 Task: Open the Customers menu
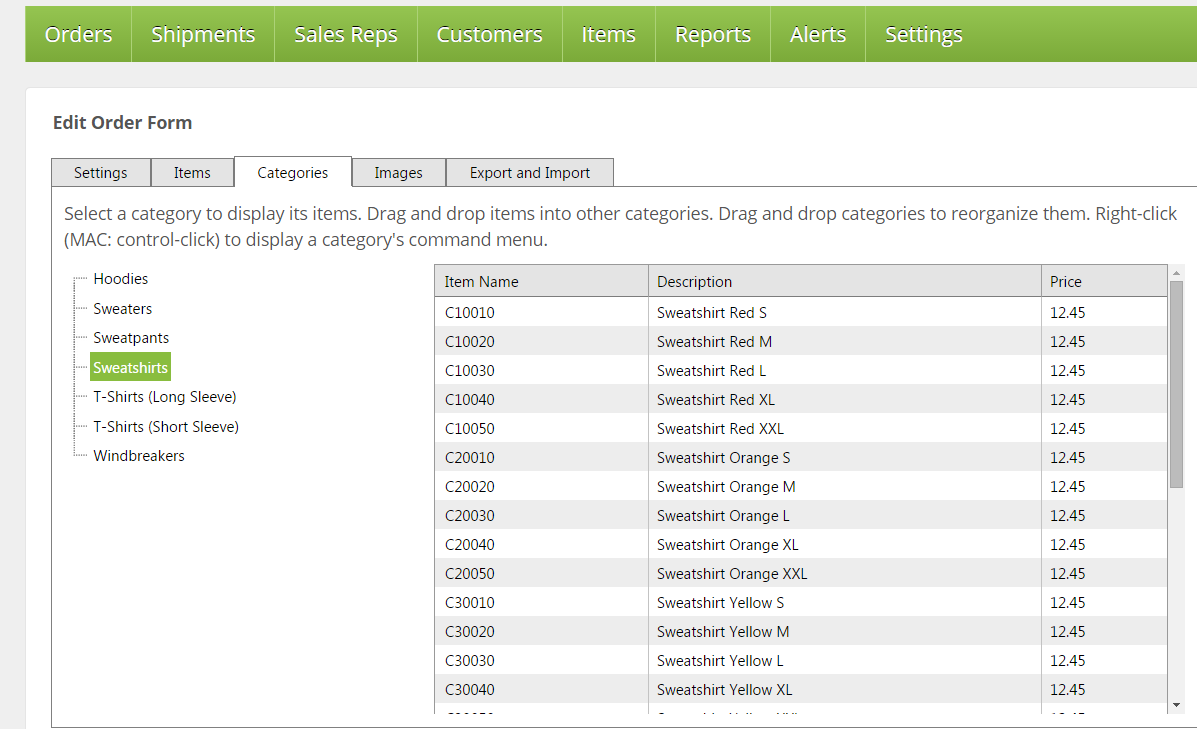click(x=489, y=35)
